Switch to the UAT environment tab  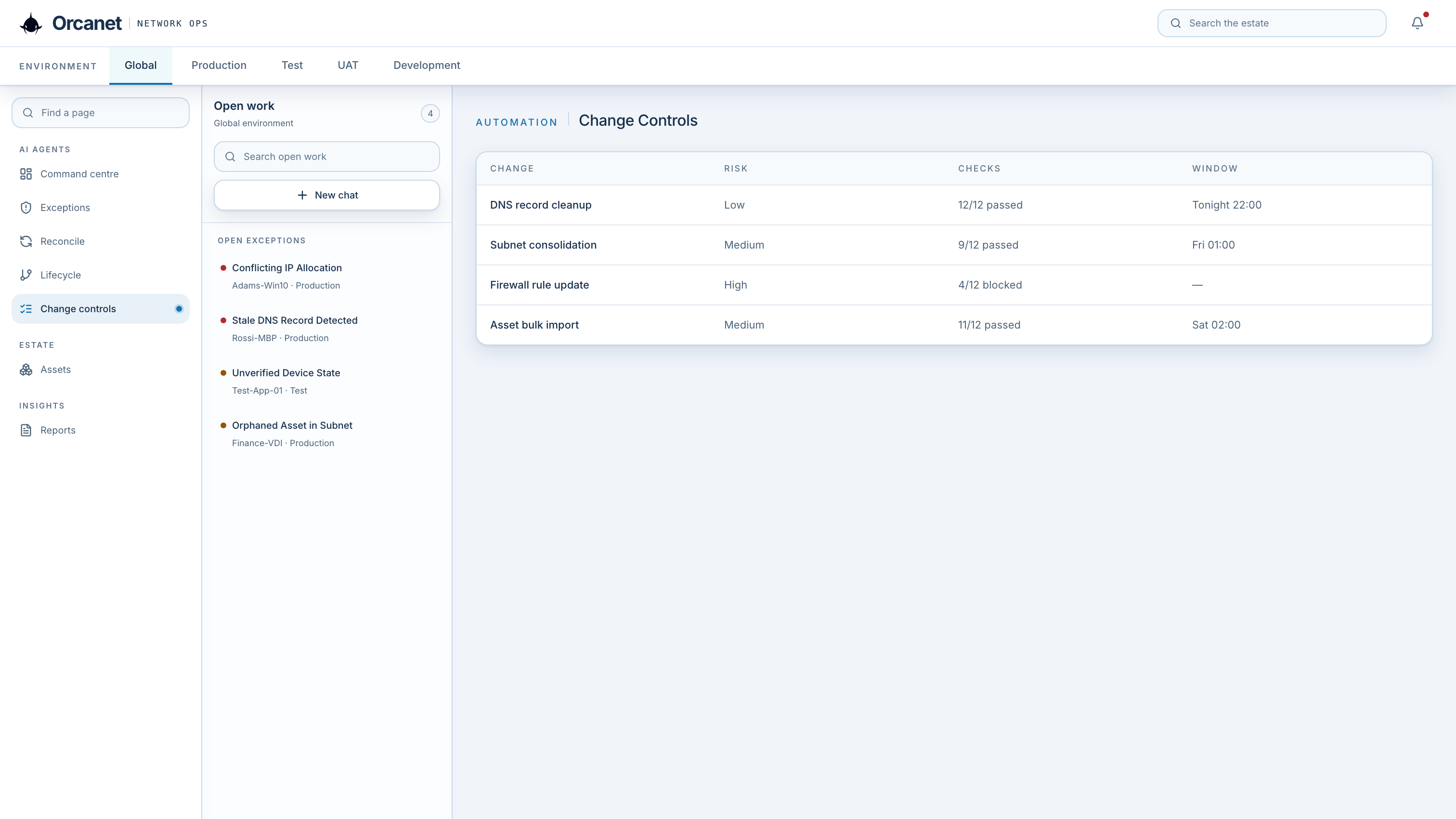click(348, 66)
